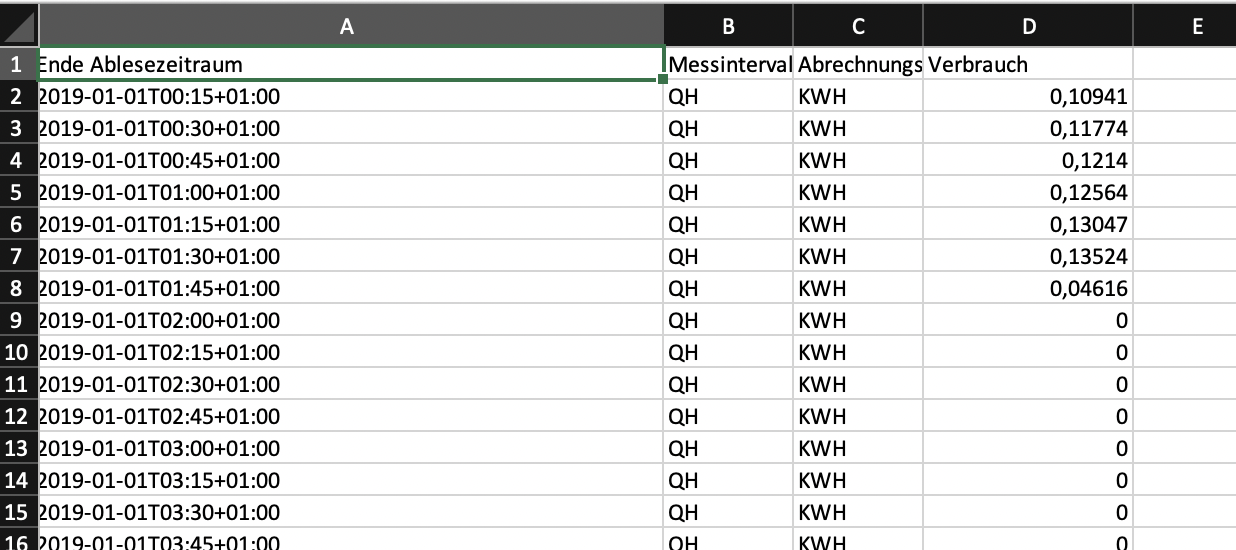Select the KWH cell in row 10

click(858, 352)
